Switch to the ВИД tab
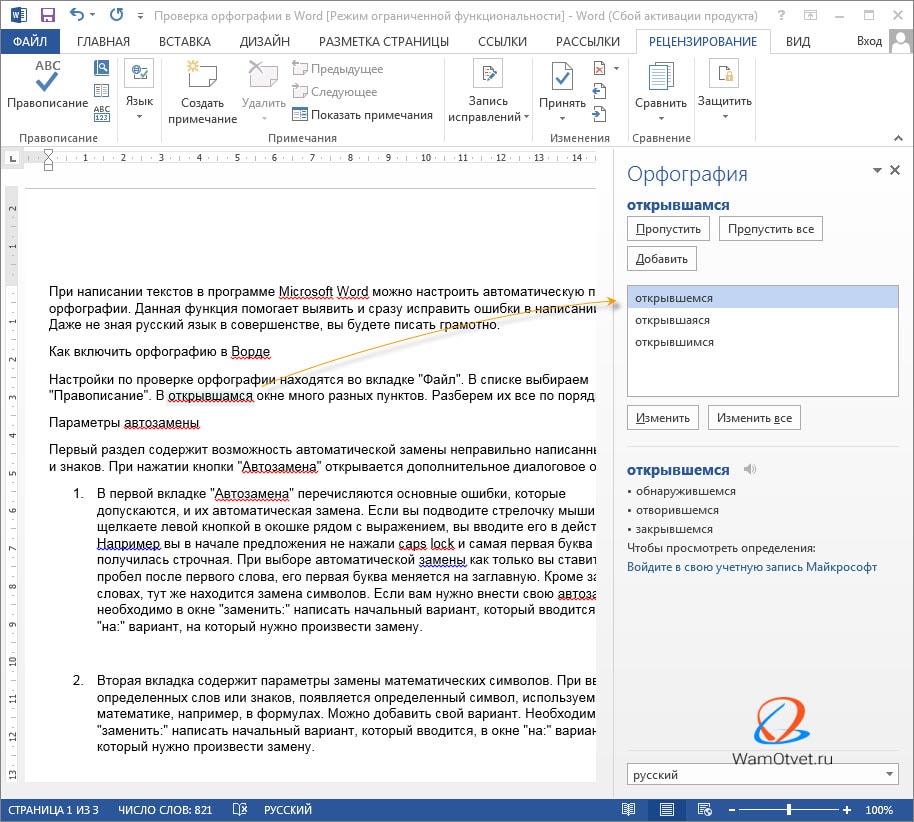This screenshot has height=822, width=914. coord(797,41)
